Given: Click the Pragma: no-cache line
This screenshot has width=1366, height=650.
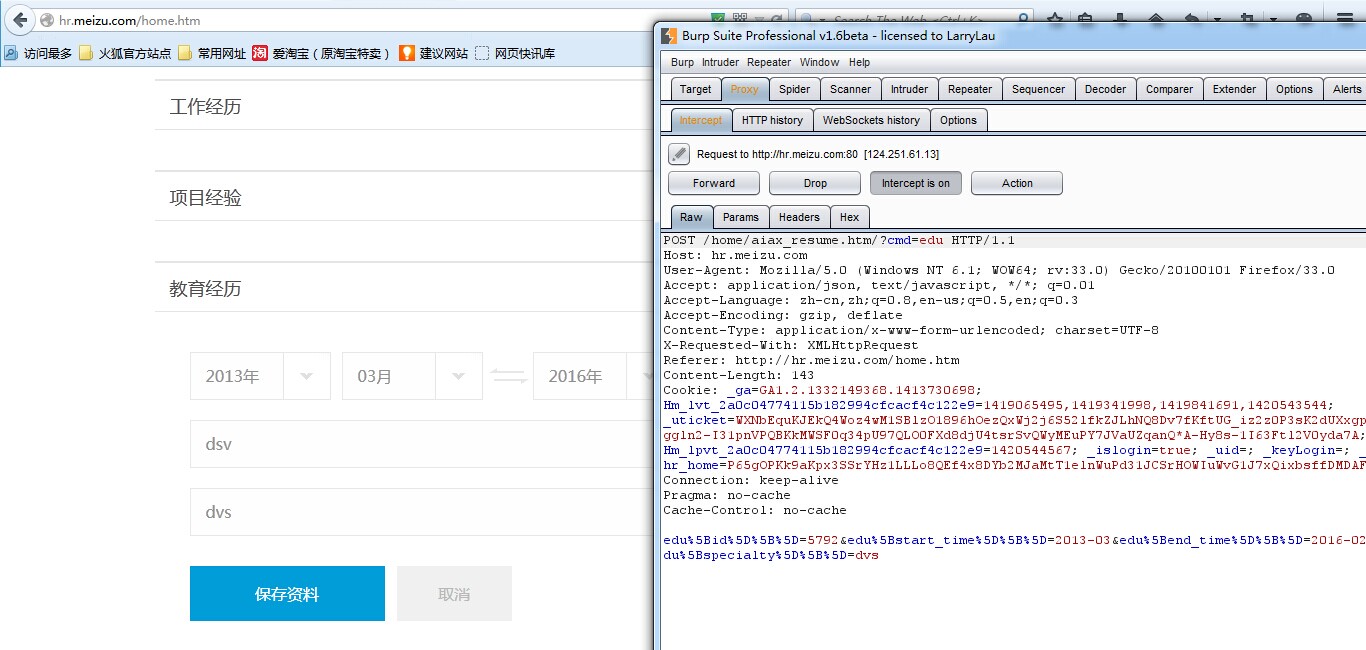Looking at the screenshot, I should pos(727,495).
